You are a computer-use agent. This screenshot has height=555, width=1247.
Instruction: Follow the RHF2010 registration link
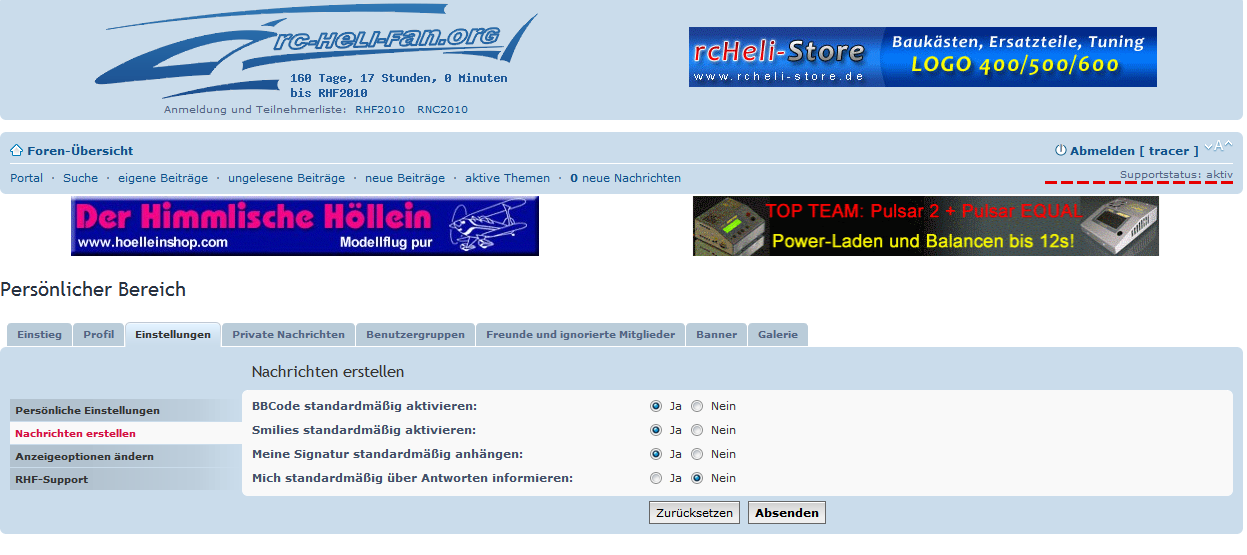[x=380, y=110]
